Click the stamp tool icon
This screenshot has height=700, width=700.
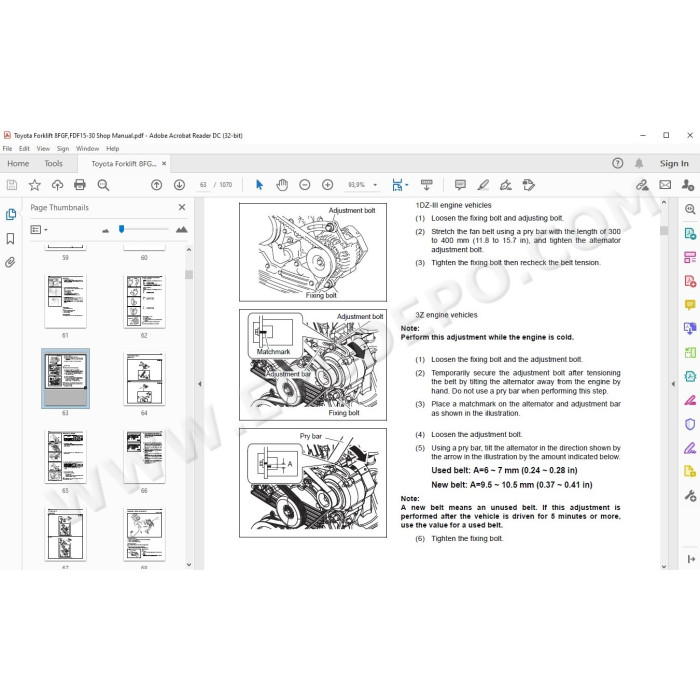529,185
